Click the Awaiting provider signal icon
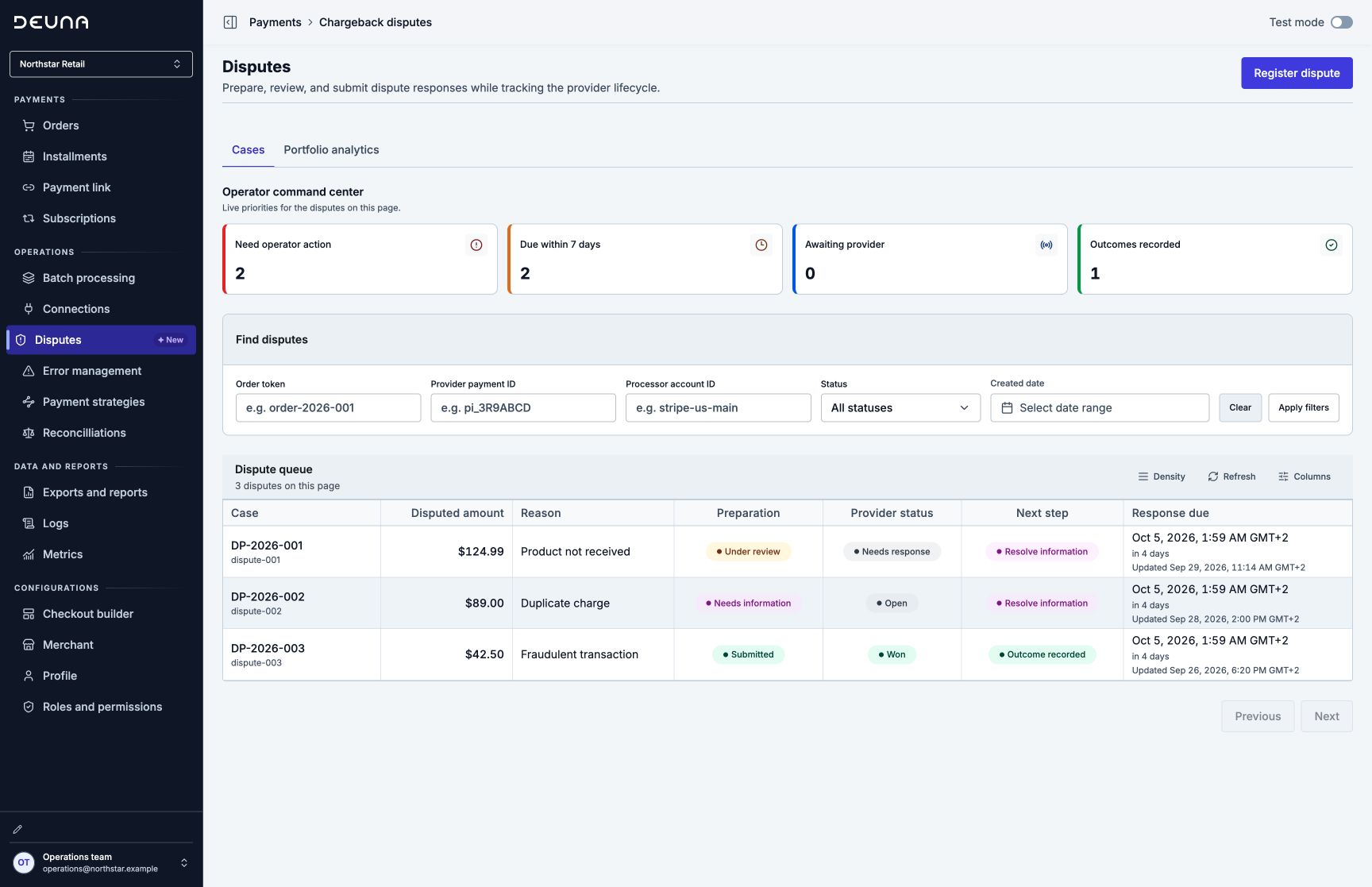This screenshot has height=887, width=1372. coord(1046,245)
